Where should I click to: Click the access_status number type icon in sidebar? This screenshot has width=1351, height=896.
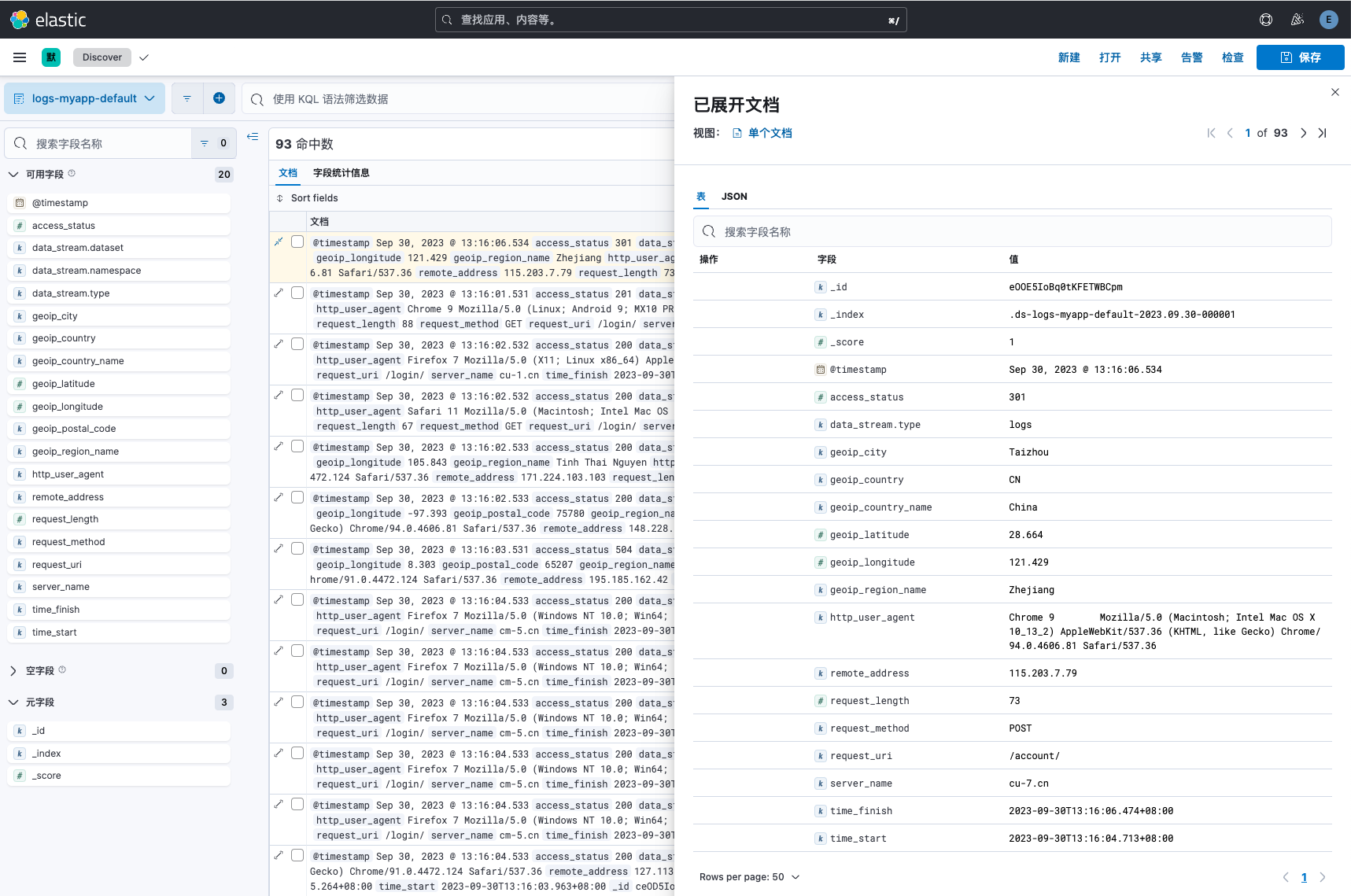point(20,226)
